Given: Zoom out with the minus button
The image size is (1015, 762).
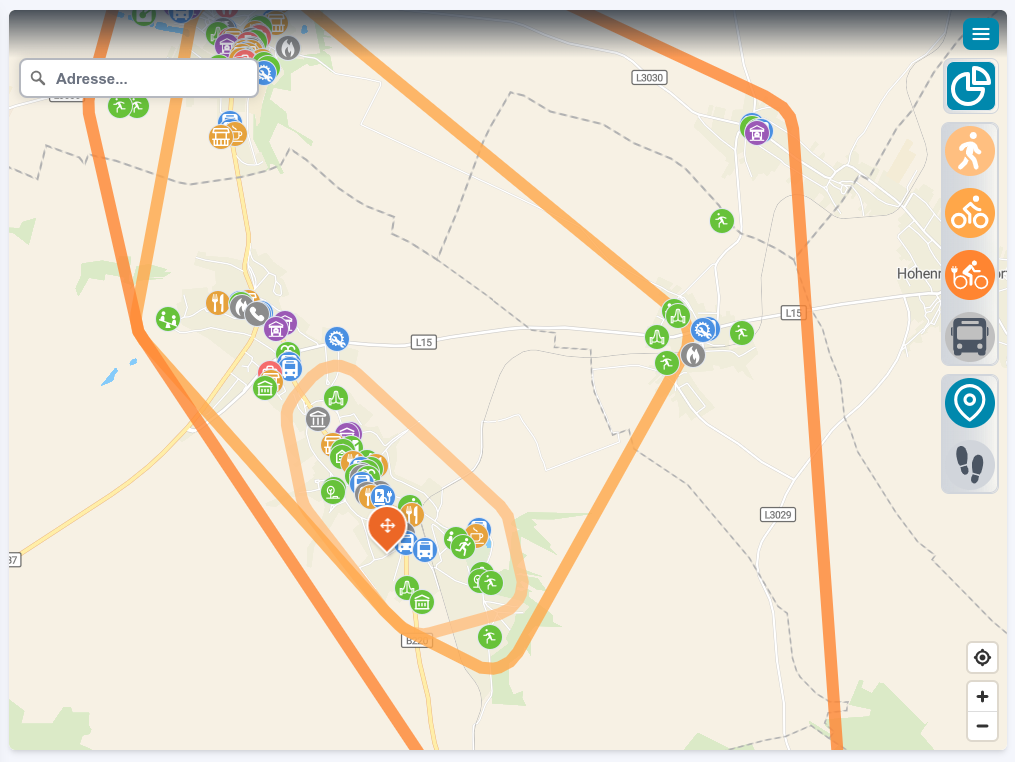Looking at the screenshot, I should (x=982, y=726).
